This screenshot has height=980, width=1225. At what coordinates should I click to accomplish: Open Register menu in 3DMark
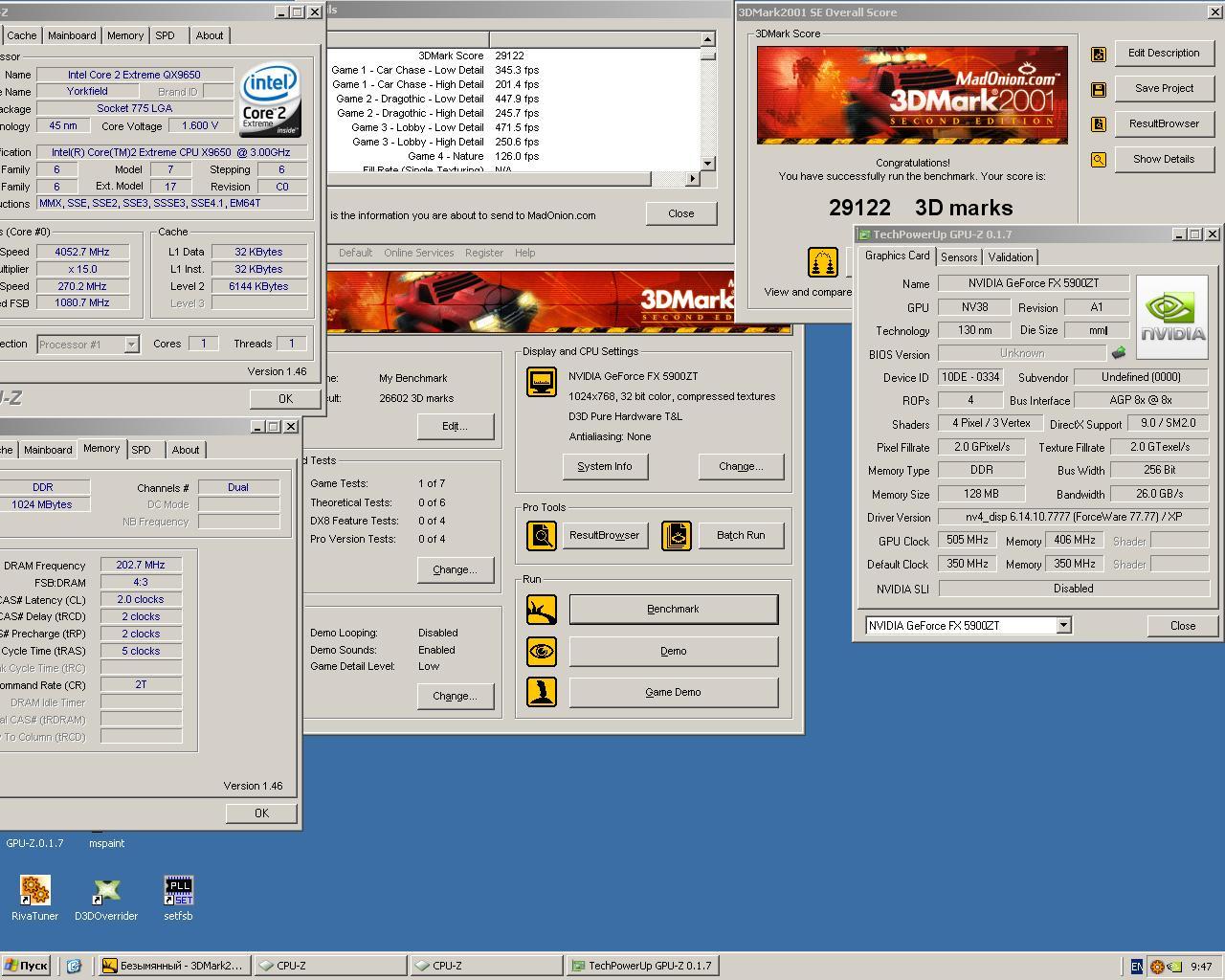point(483,253)
